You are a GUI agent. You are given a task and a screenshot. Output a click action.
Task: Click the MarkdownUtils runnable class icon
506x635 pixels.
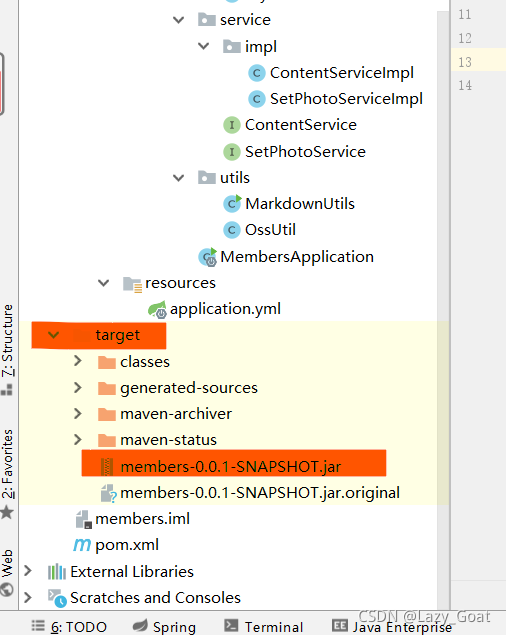(x=232, y=204)
